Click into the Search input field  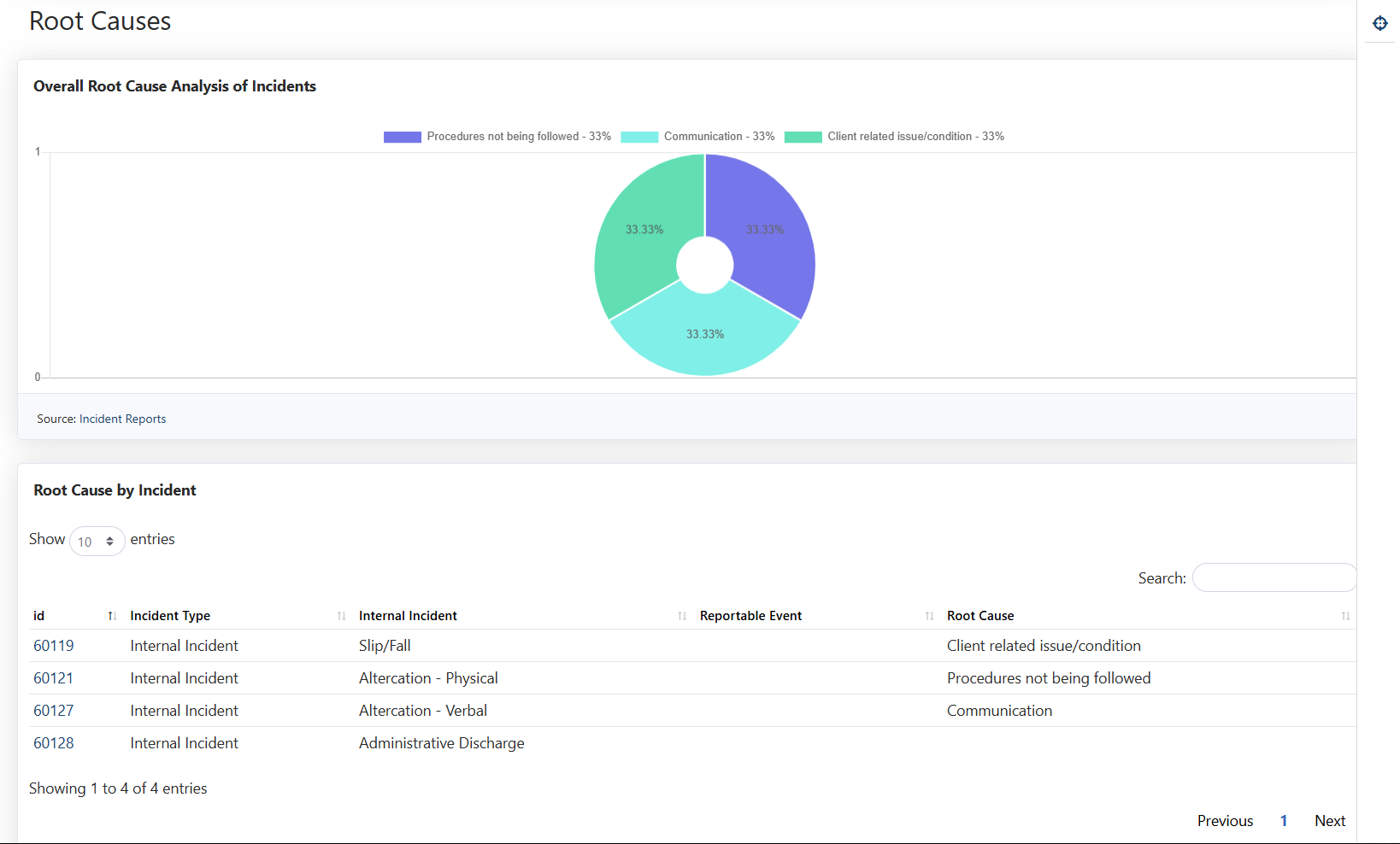(1274, 578)
